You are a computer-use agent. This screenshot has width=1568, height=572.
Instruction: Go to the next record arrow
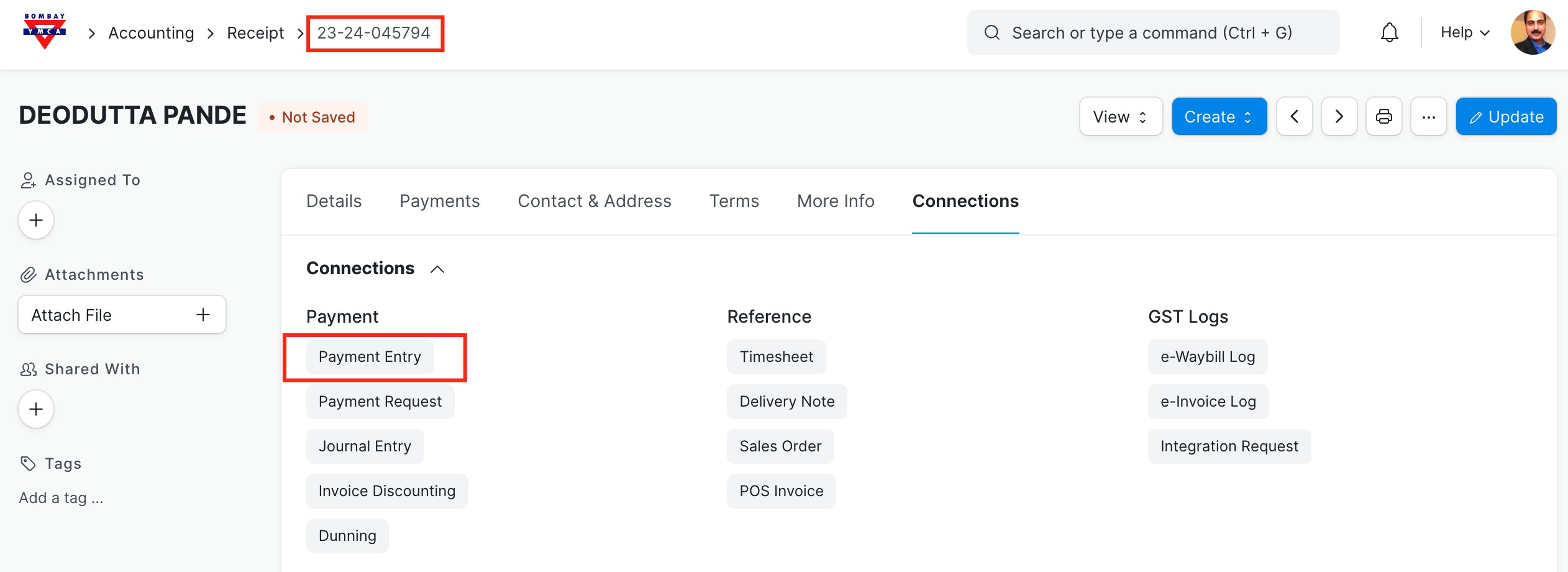pos(1339,116)
